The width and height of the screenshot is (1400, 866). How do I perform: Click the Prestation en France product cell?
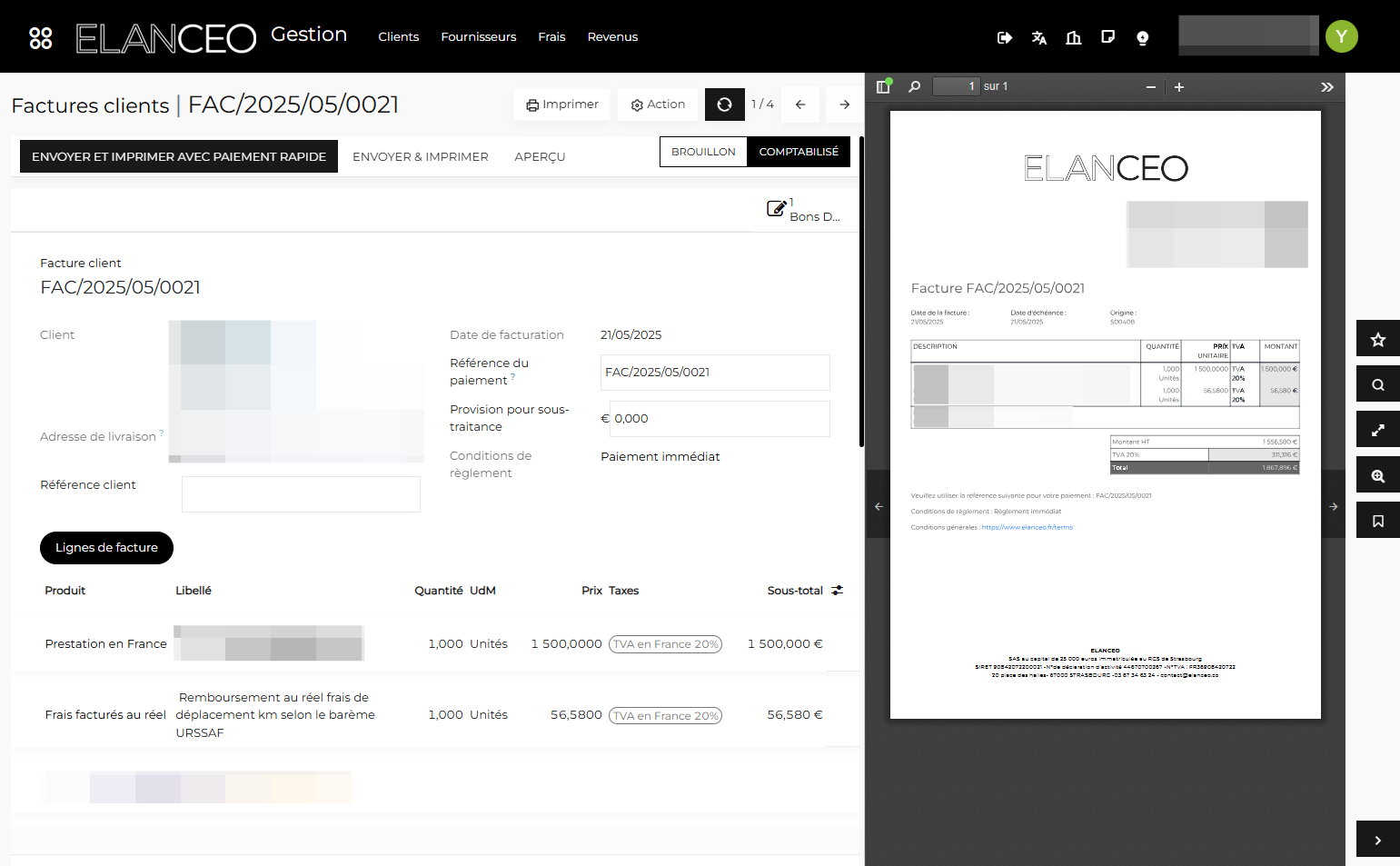point(105,644)
